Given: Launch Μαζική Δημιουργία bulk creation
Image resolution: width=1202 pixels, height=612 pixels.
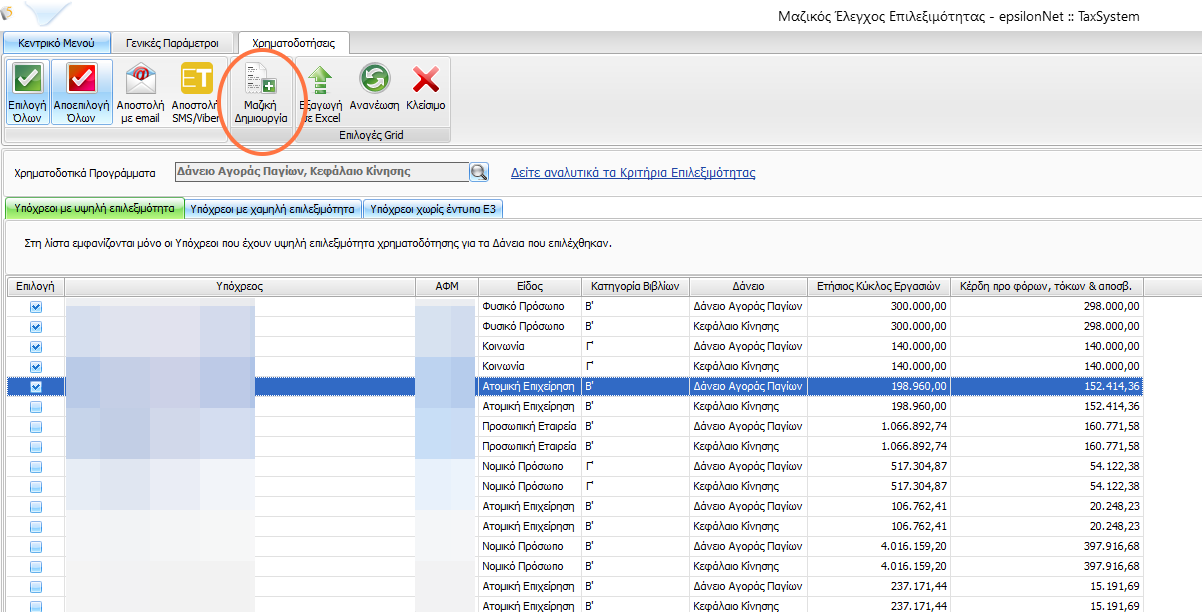Looking at the screenshot, I should tap(260, 92).
